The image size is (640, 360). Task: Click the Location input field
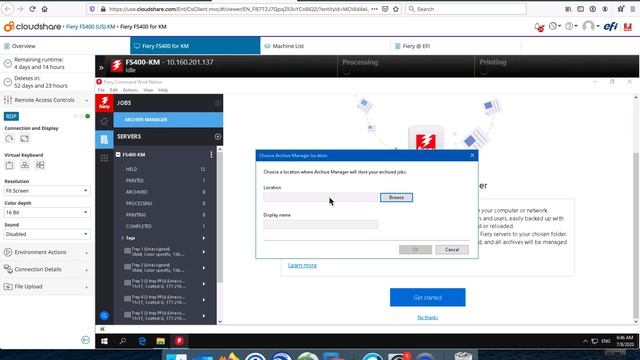(320, 198)
